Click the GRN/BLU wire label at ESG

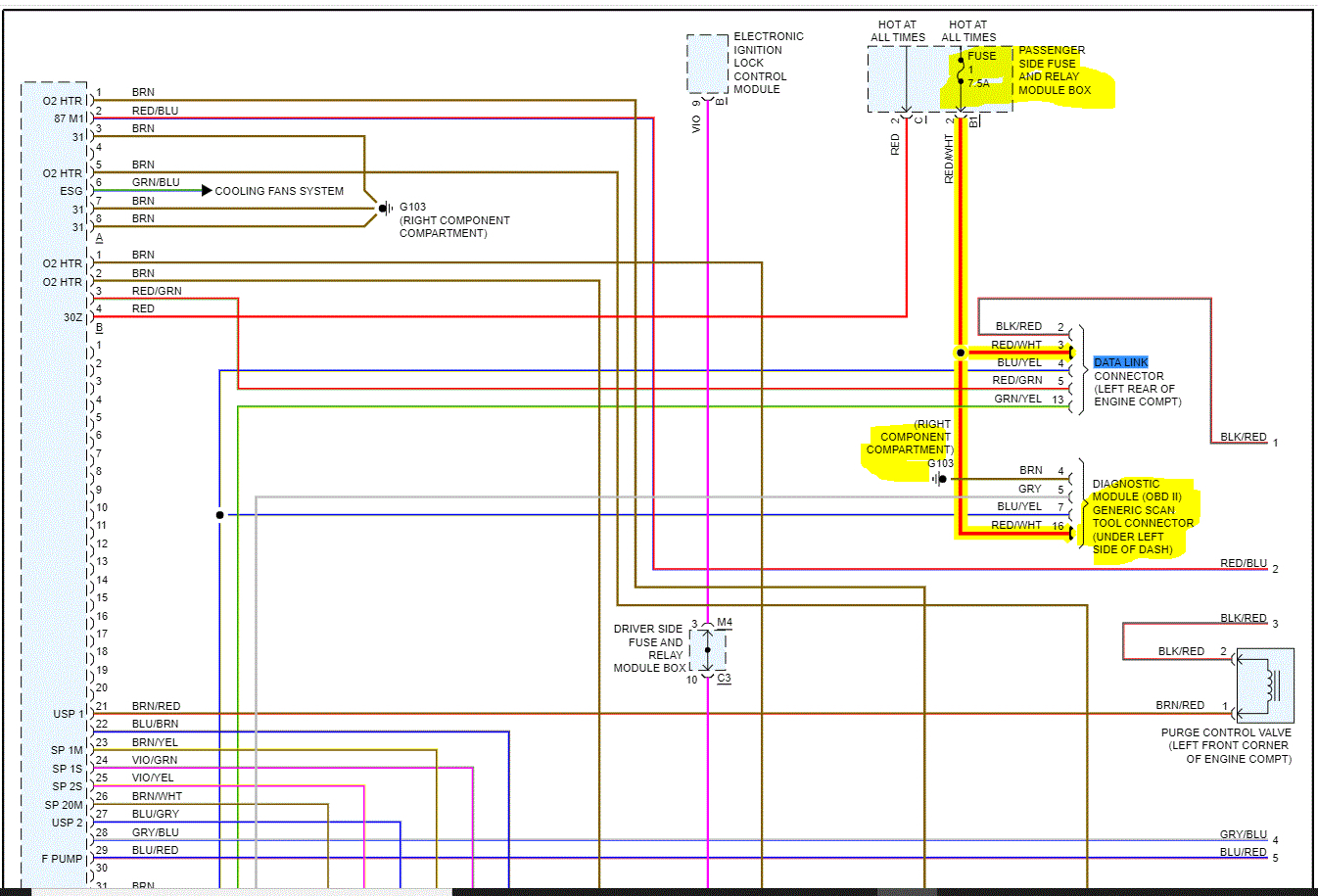tap(156, 182)
